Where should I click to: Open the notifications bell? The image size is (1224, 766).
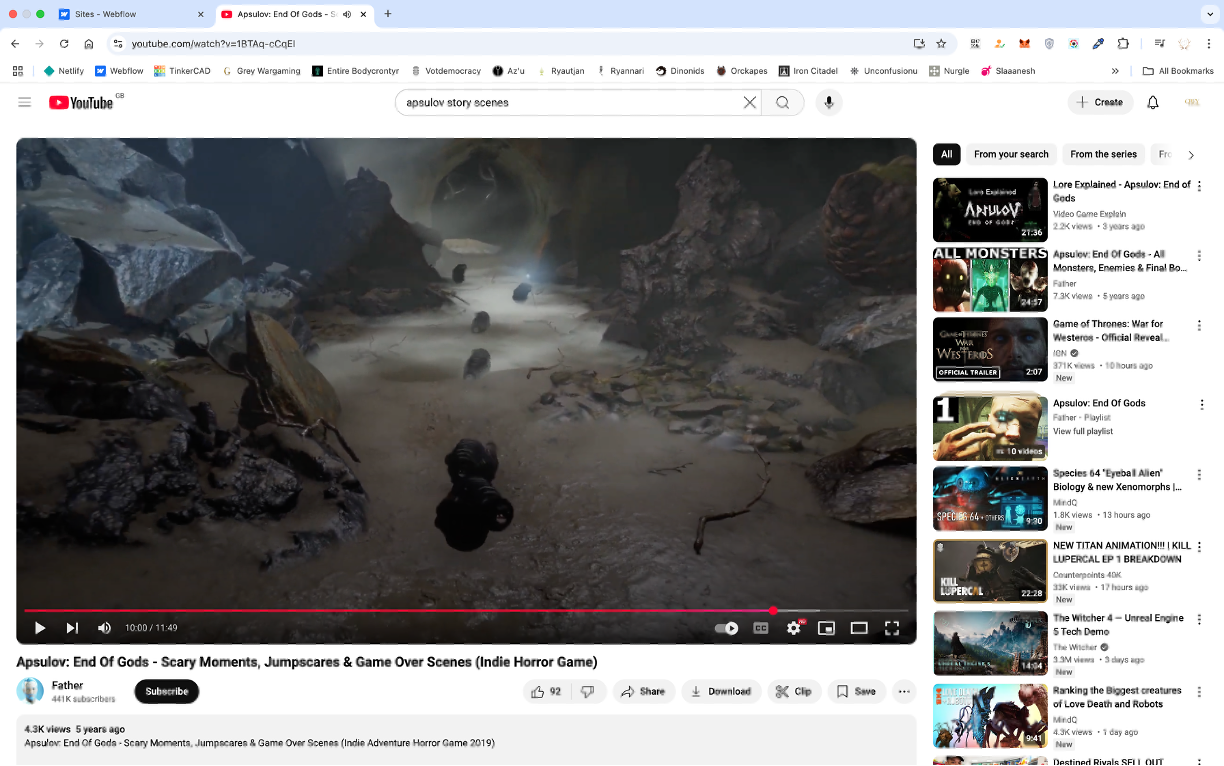[1153, 102]
